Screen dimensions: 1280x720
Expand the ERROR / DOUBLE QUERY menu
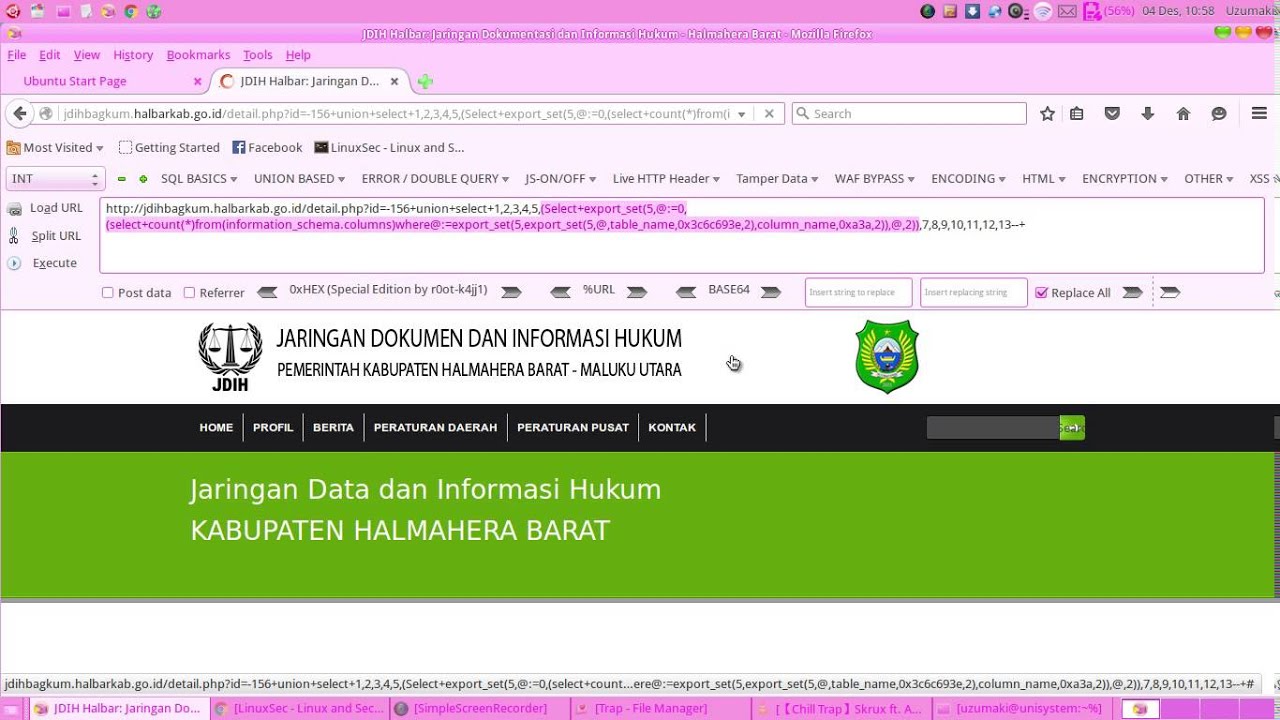pyautogui.click(x=436, y=179)
